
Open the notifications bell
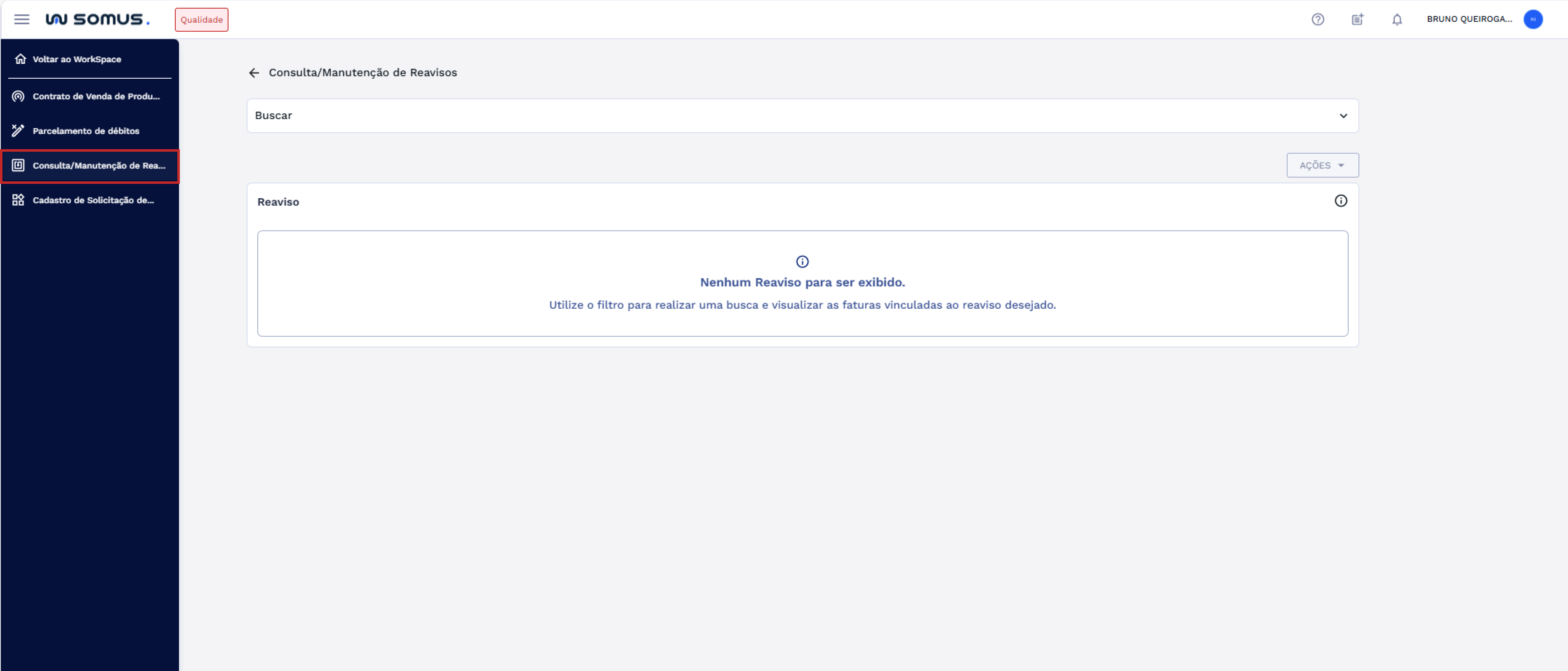pos(1397,19)
